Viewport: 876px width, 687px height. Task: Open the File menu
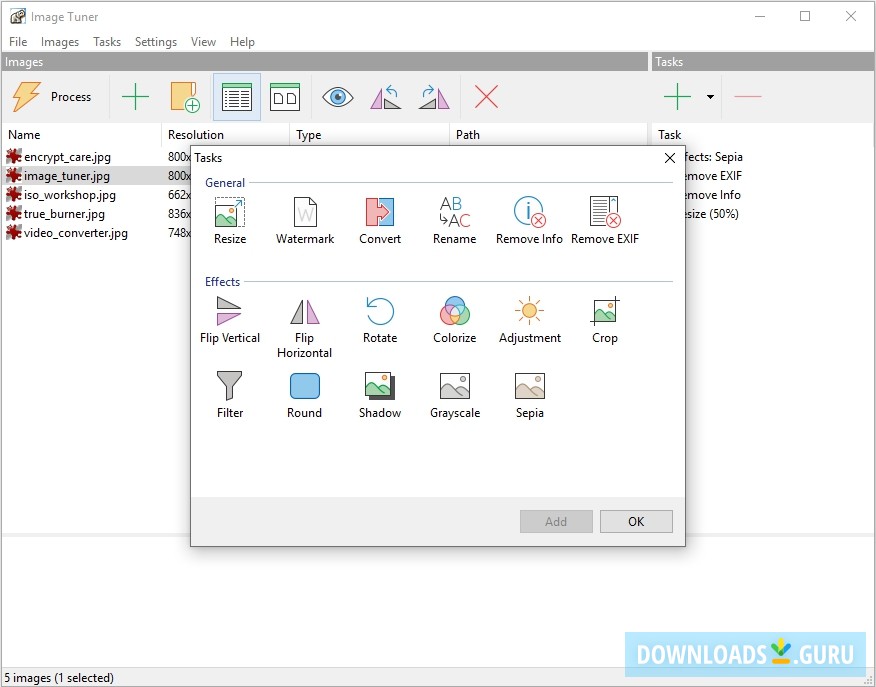[x=18, y=42]
